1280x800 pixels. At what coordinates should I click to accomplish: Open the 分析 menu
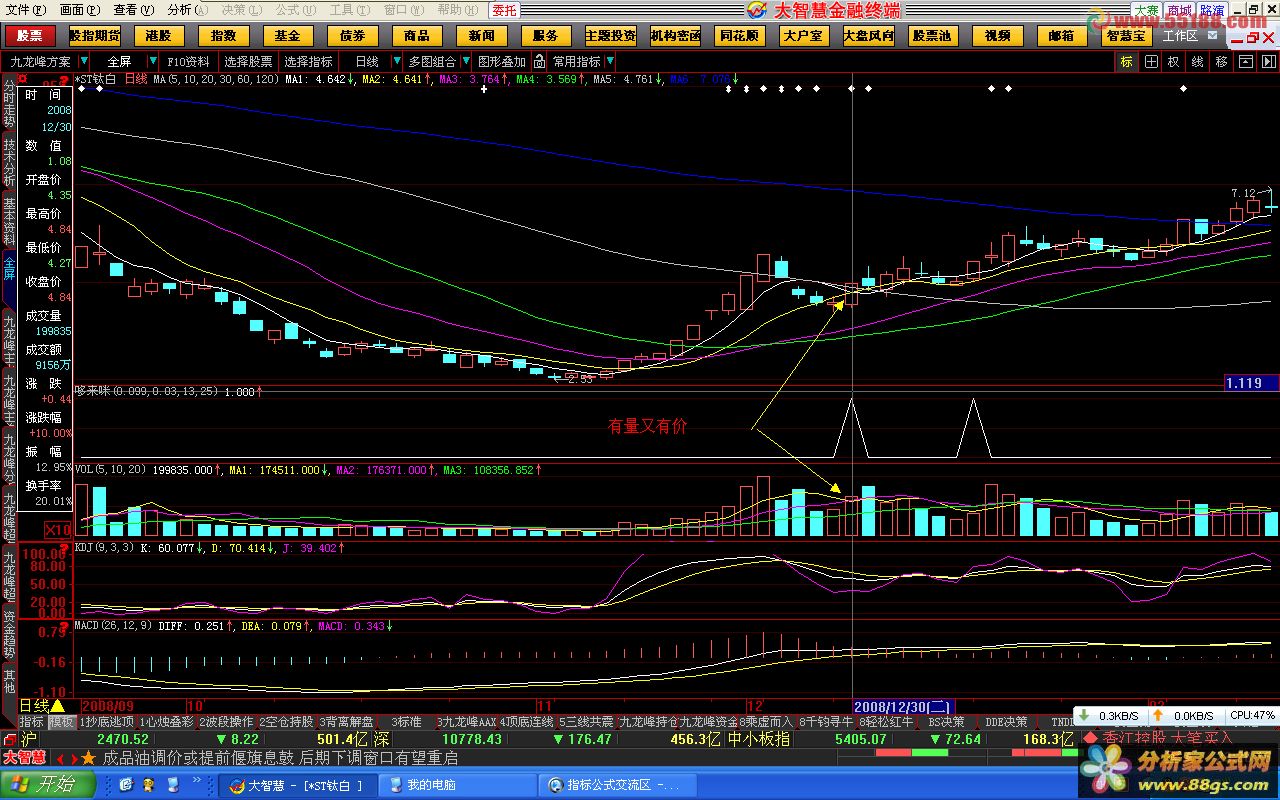[x=187, y=10]
